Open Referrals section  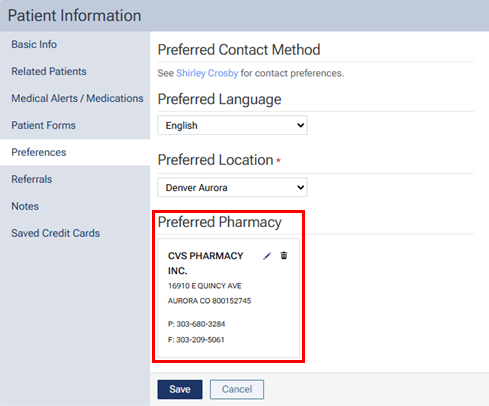(x=32, y=179)
